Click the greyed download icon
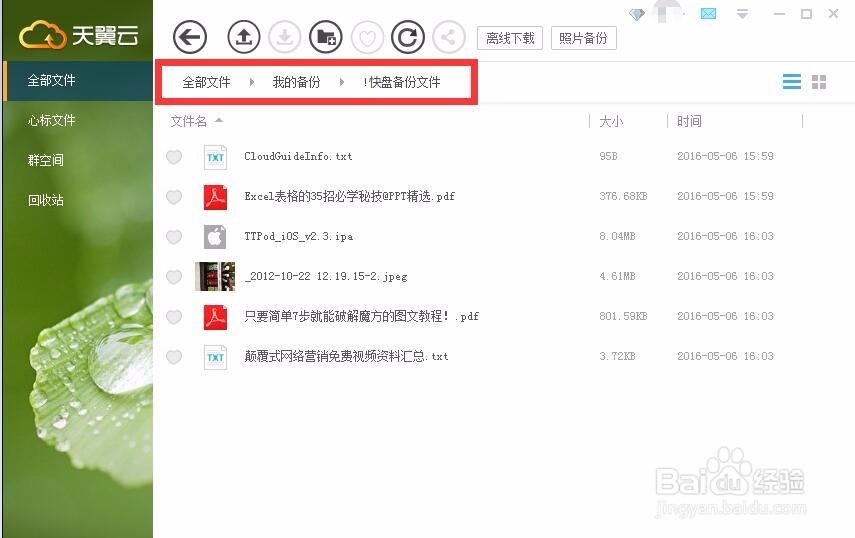The height and width of the screenshot is (538, 855). click(x=285, y=37)
